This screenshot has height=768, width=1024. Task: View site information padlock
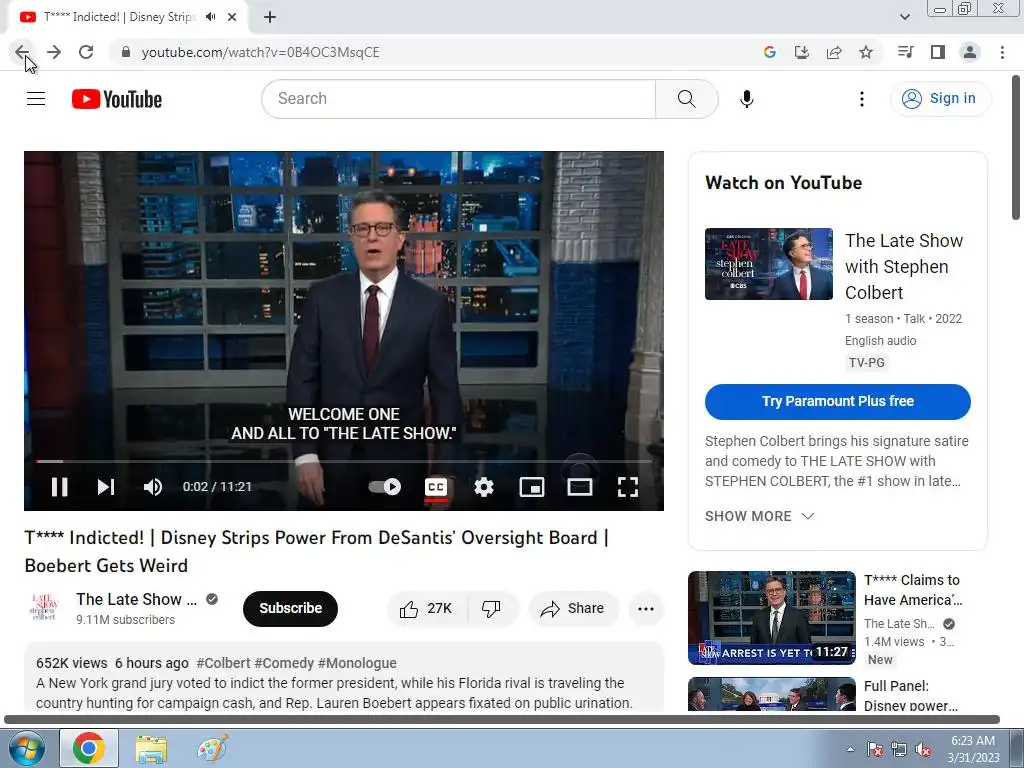[125, 52]
